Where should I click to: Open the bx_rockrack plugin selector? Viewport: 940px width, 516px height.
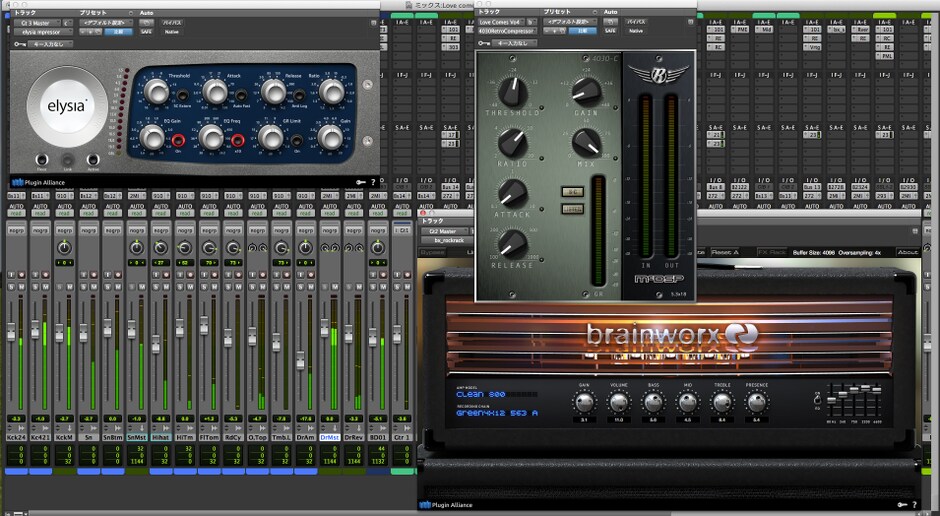coord(449,240)
